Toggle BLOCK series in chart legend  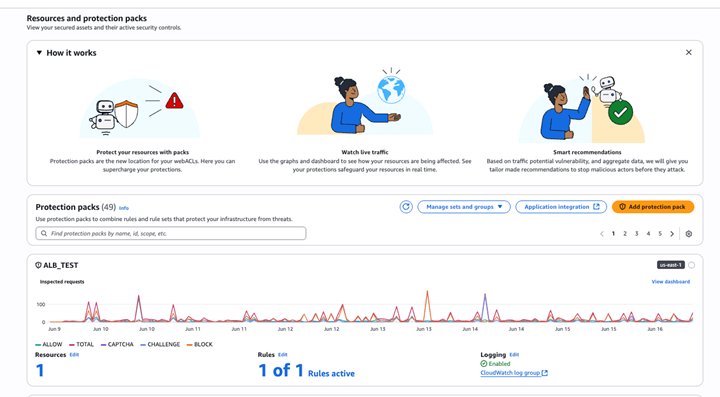(x=200, y=344)
